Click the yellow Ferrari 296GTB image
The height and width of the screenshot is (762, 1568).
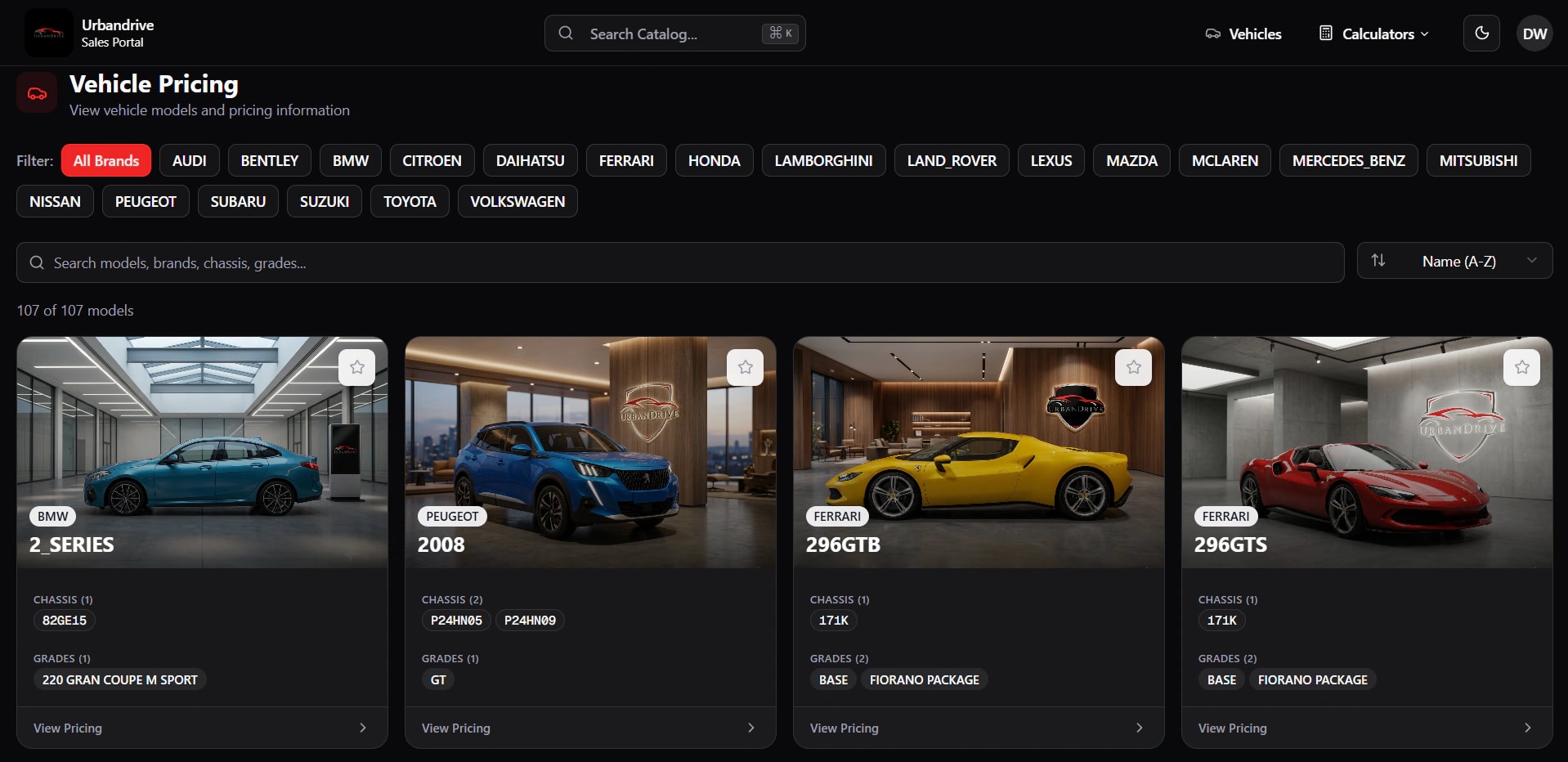coord(979,452)
